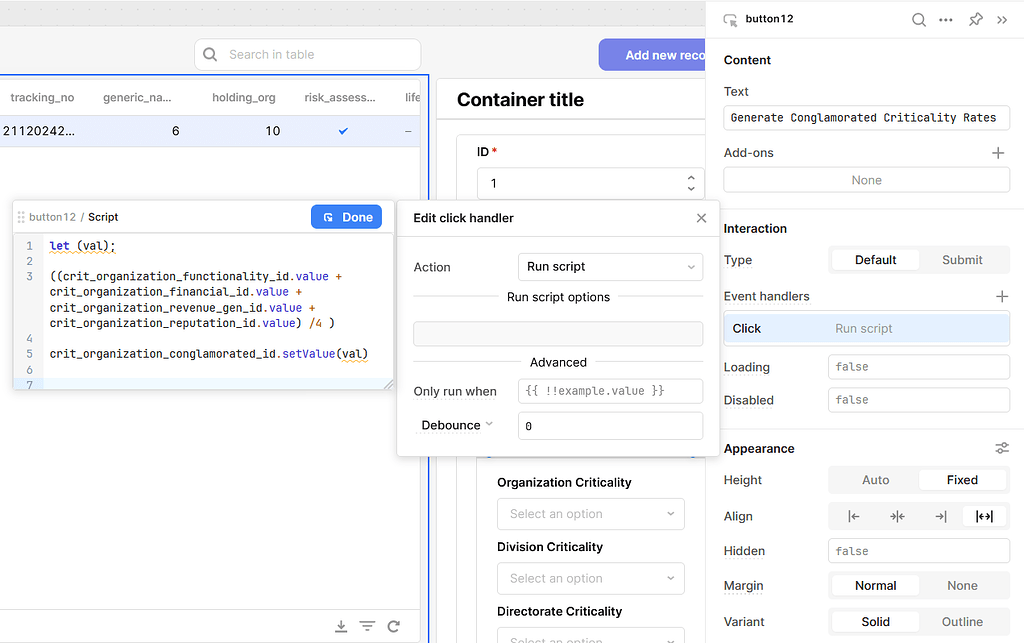Image resolution: width=1024 pixels, height=643 pixels.
Task: Select align center option
Action: click(x=897, y=516)
